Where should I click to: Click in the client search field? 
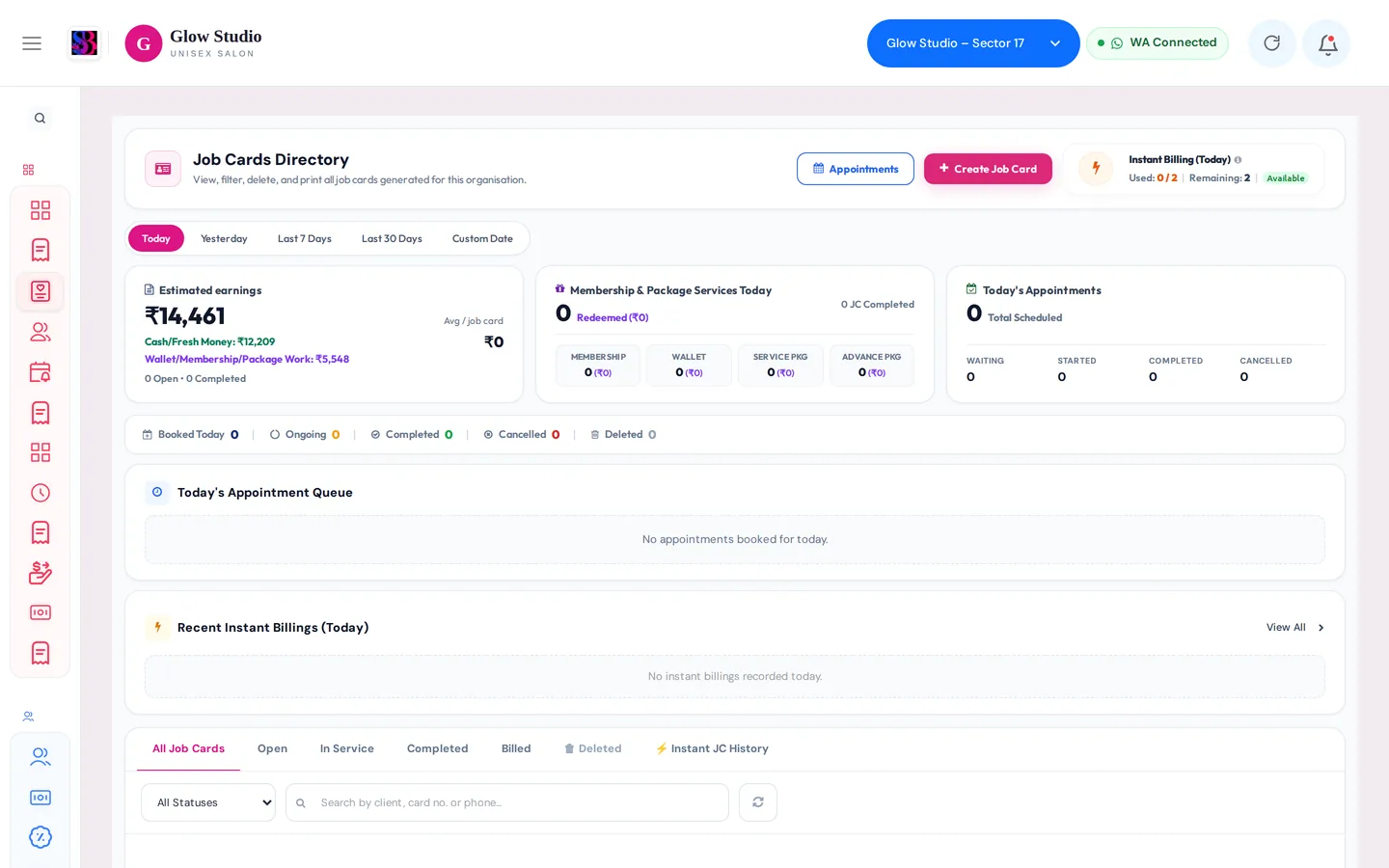point(507,802)
